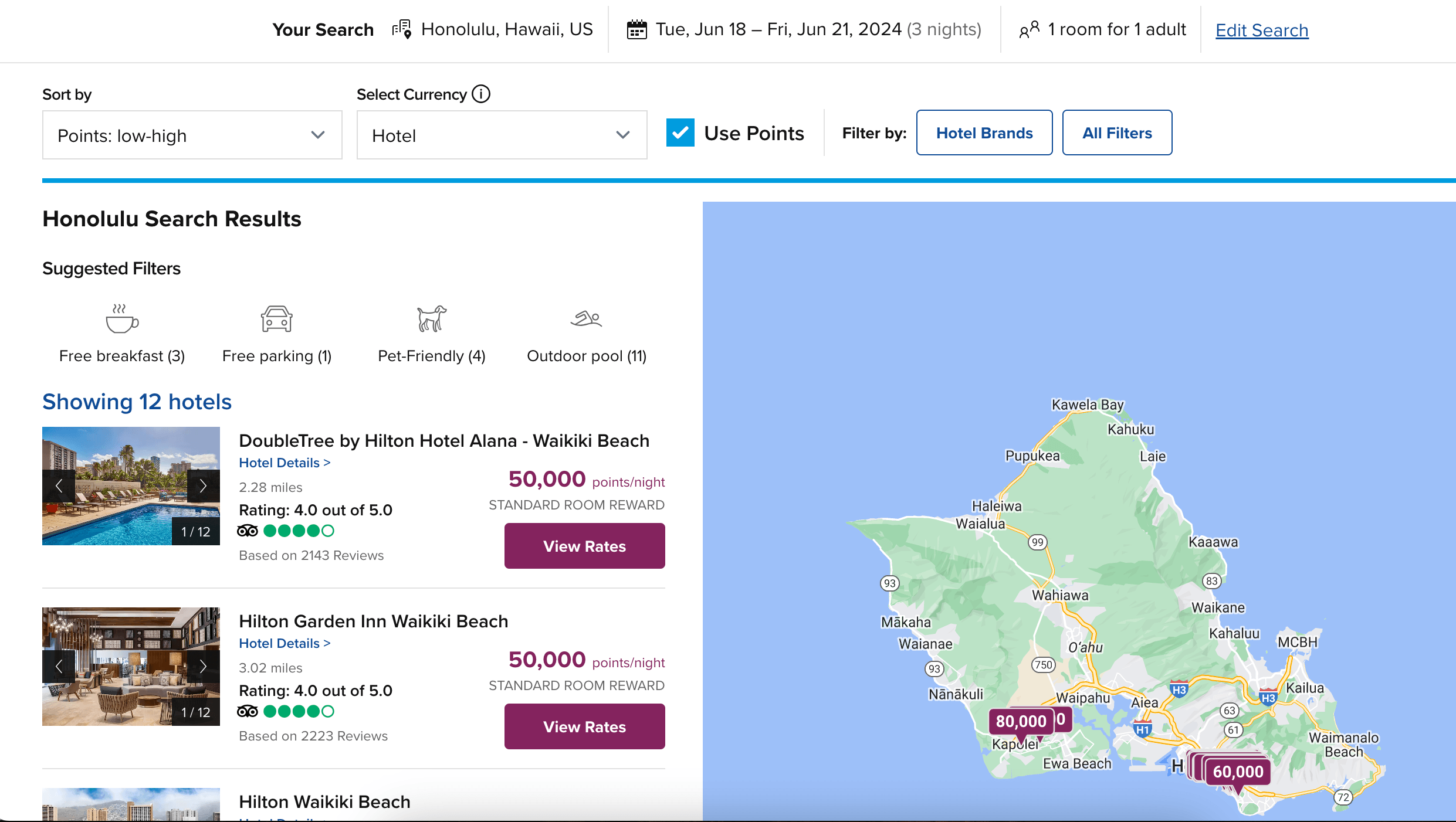Open the All Filters panel
This screenshot has height=822, width=1456.
(x=1116, y=133)
